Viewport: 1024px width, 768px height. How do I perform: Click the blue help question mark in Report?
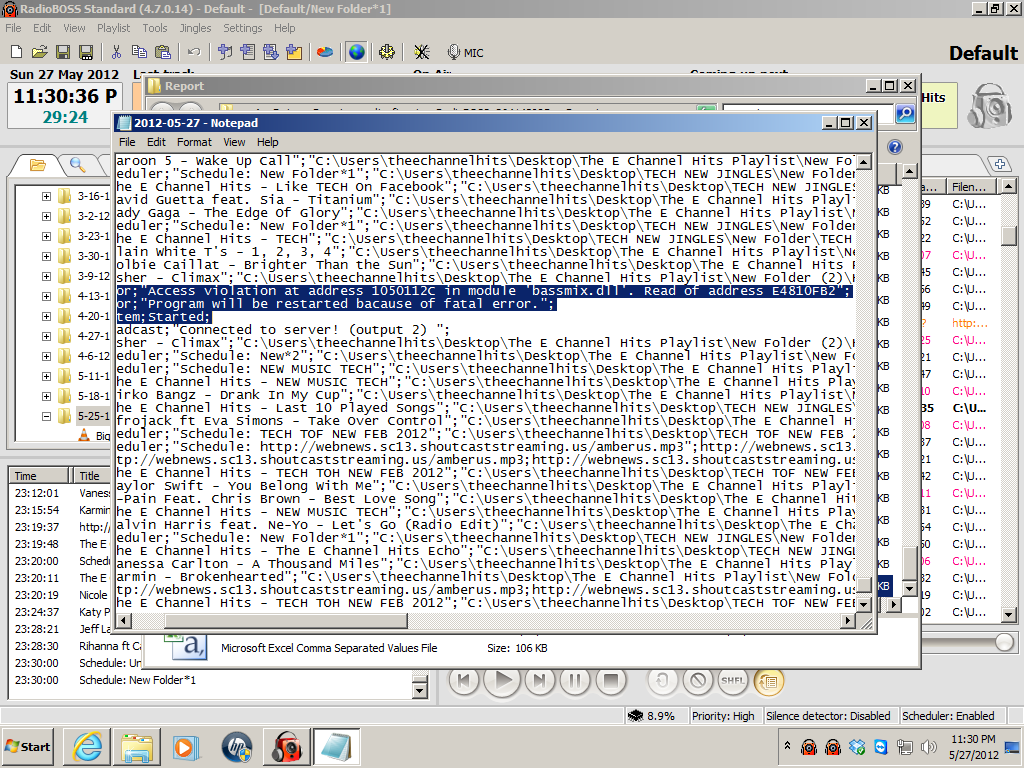[895, 147]
